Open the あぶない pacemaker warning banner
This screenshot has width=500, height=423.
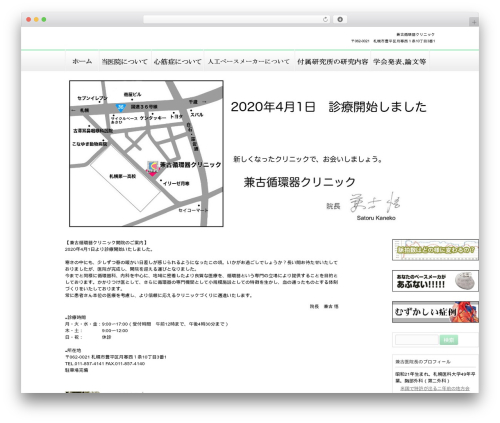pos(435,281)
